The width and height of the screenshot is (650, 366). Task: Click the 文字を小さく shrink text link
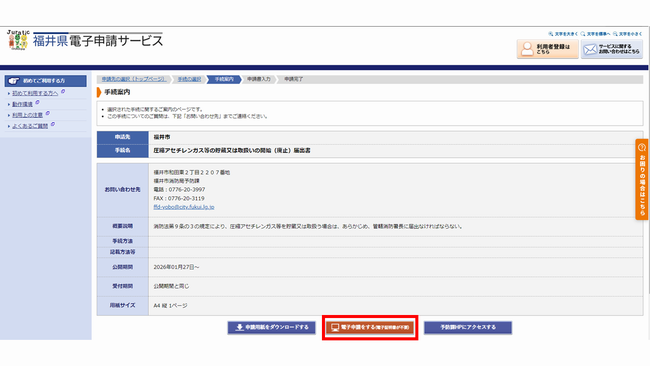[628, 34]
